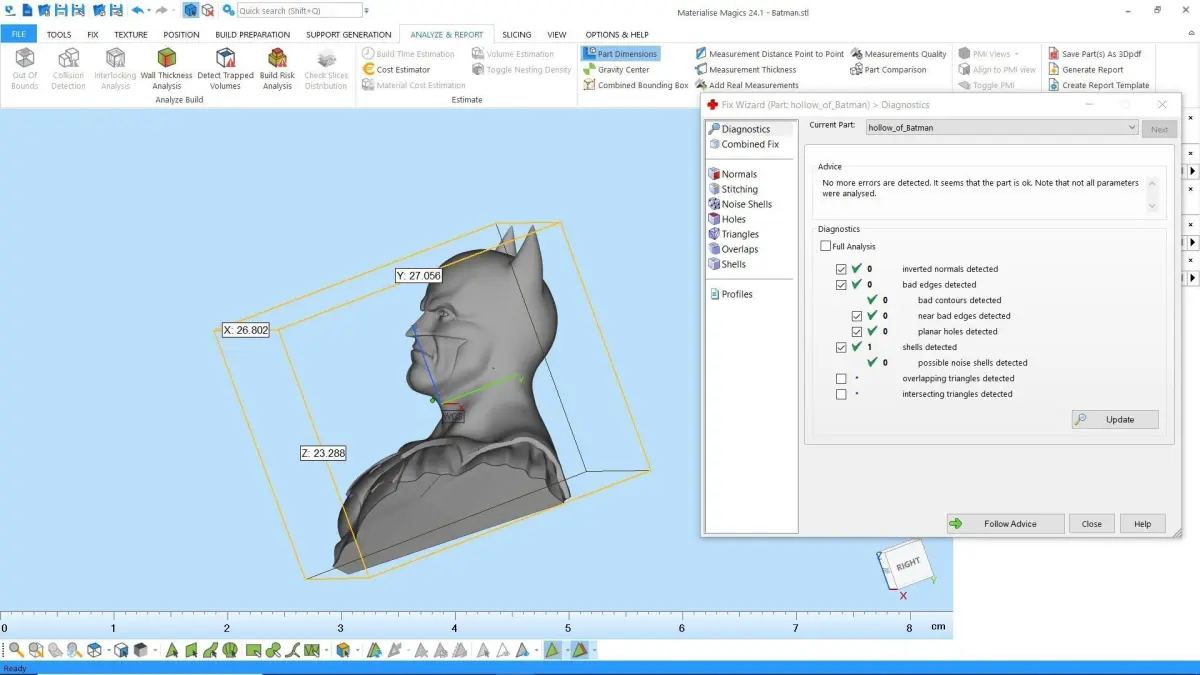Toggle near bad edges detected checkbox
Screen dimensions: 1200x675
pos(857,316)
